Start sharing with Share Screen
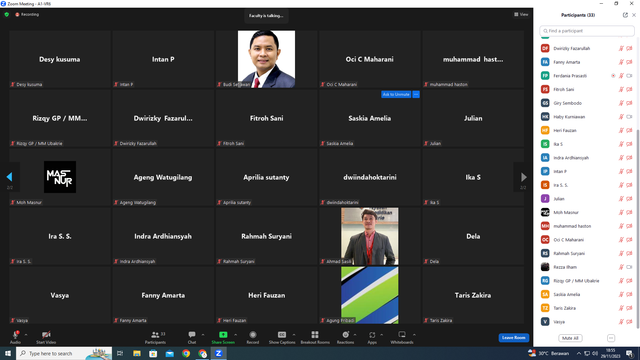Image resolution: width=640 pixels, height=360 pixels. [x=223, y=337]
